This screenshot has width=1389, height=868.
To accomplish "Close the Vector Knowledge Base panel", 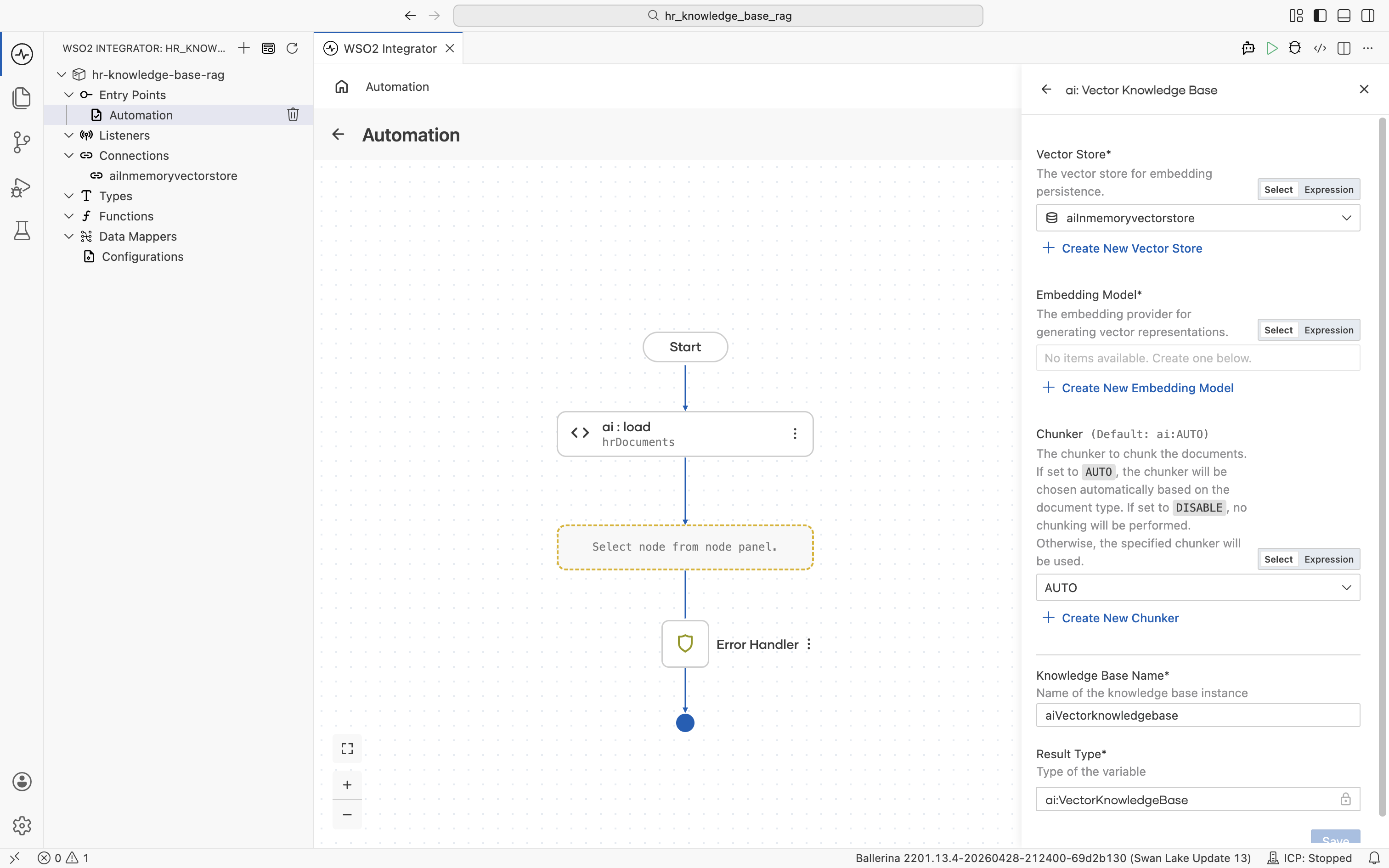I will (x=1364, y=89).
